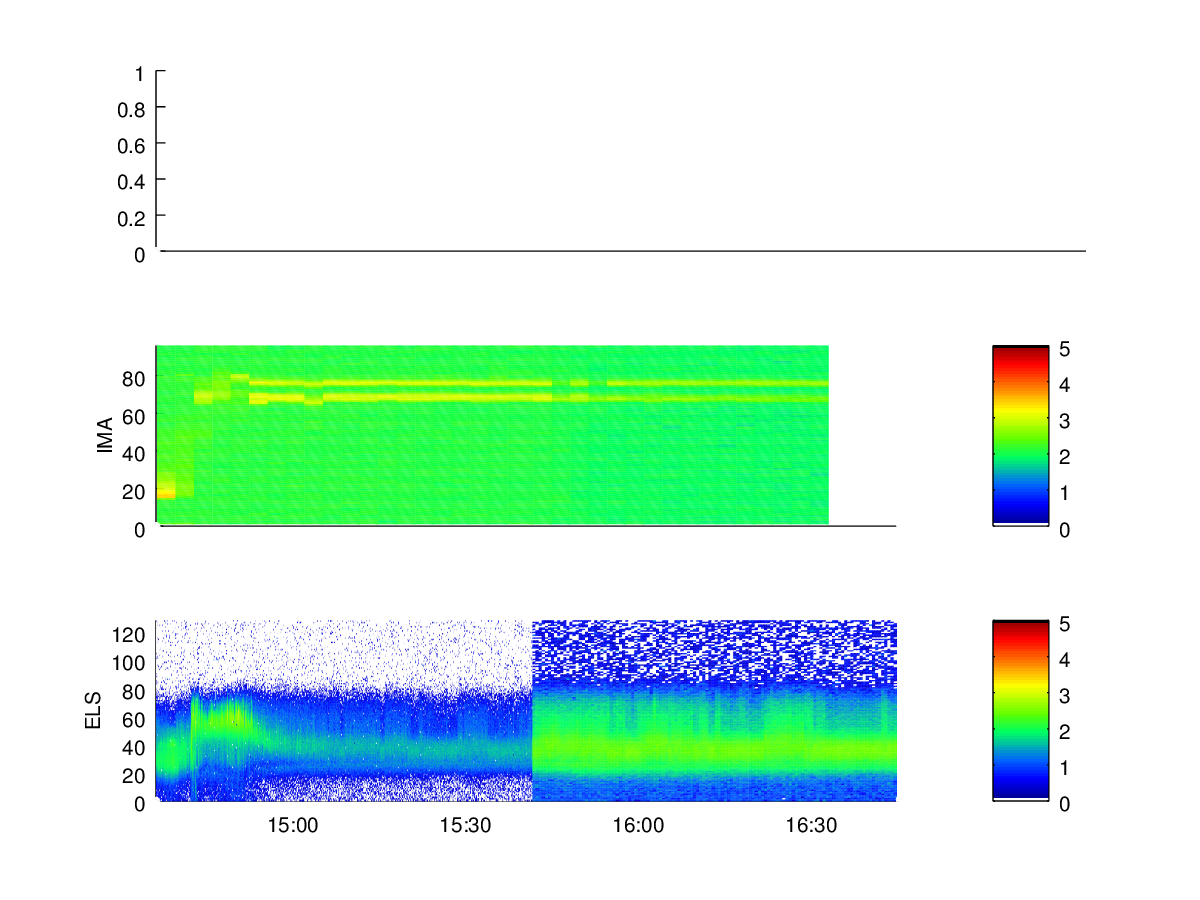Image resolution: width=1200 pixels, height=900 pixels.
Task: Click the 20 tick on ELS axis
Action: (136, 774)
